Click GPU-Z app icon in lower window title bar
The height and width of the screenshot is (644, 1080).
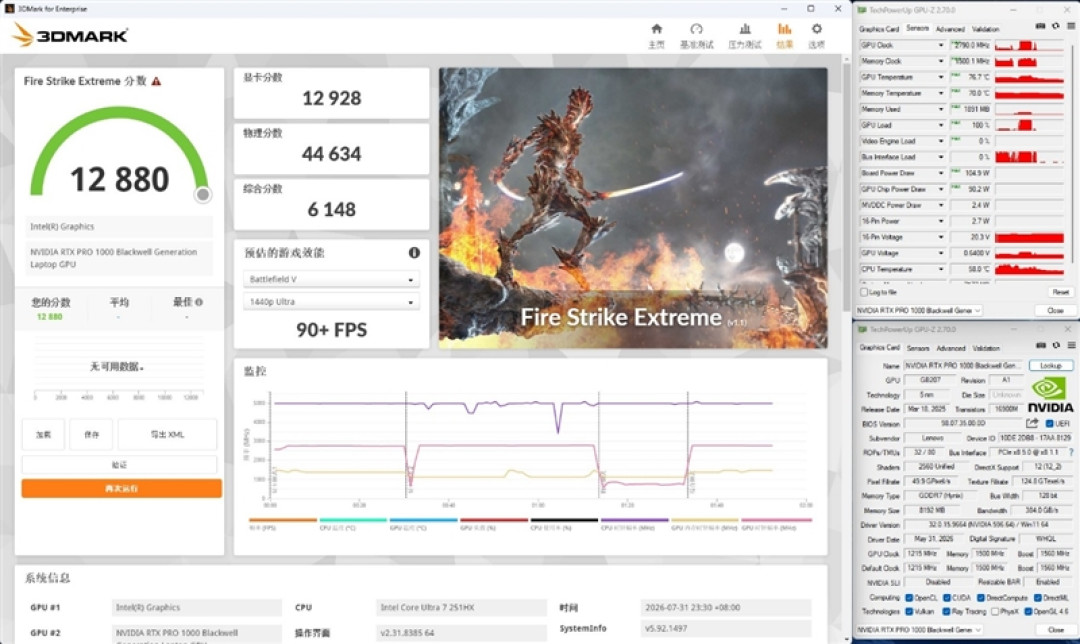862,329
